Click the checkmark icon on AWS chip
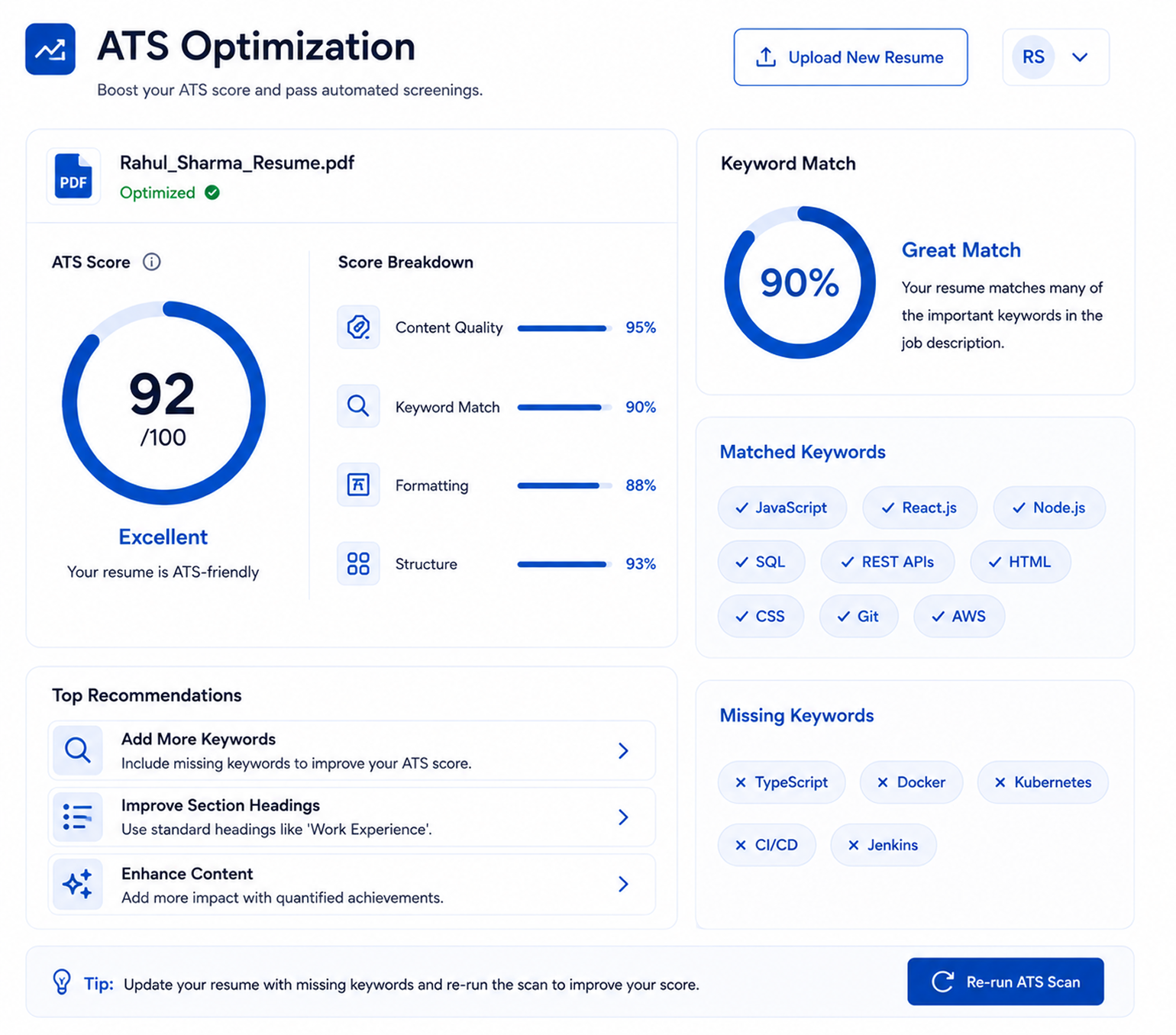Viewport: 1176px width, 1035px height. pyautogui.click(x=938, y=616)
